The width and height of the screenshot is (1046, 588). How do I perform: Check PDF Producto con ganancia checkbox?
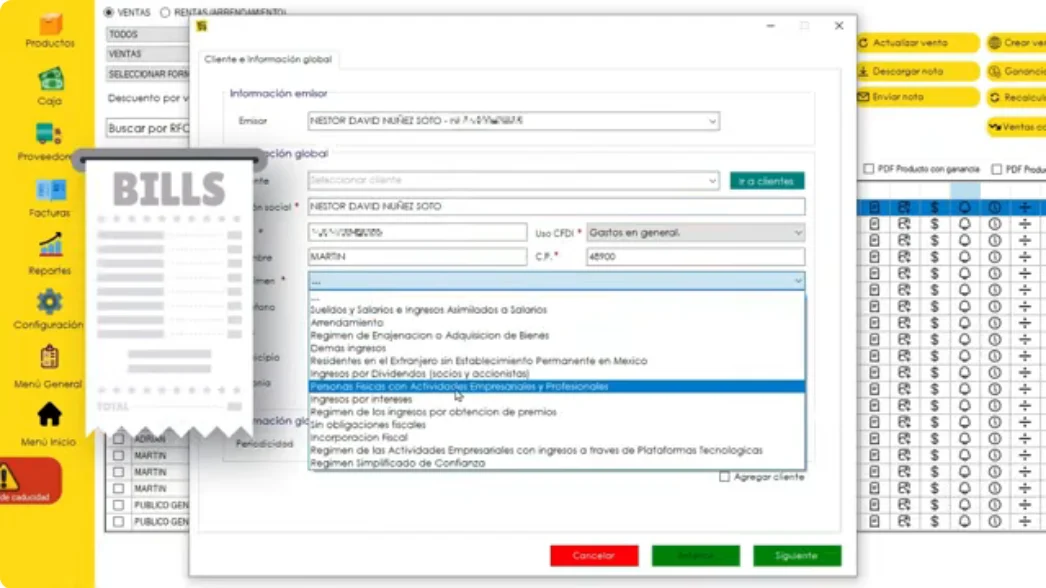pos(869,169)
